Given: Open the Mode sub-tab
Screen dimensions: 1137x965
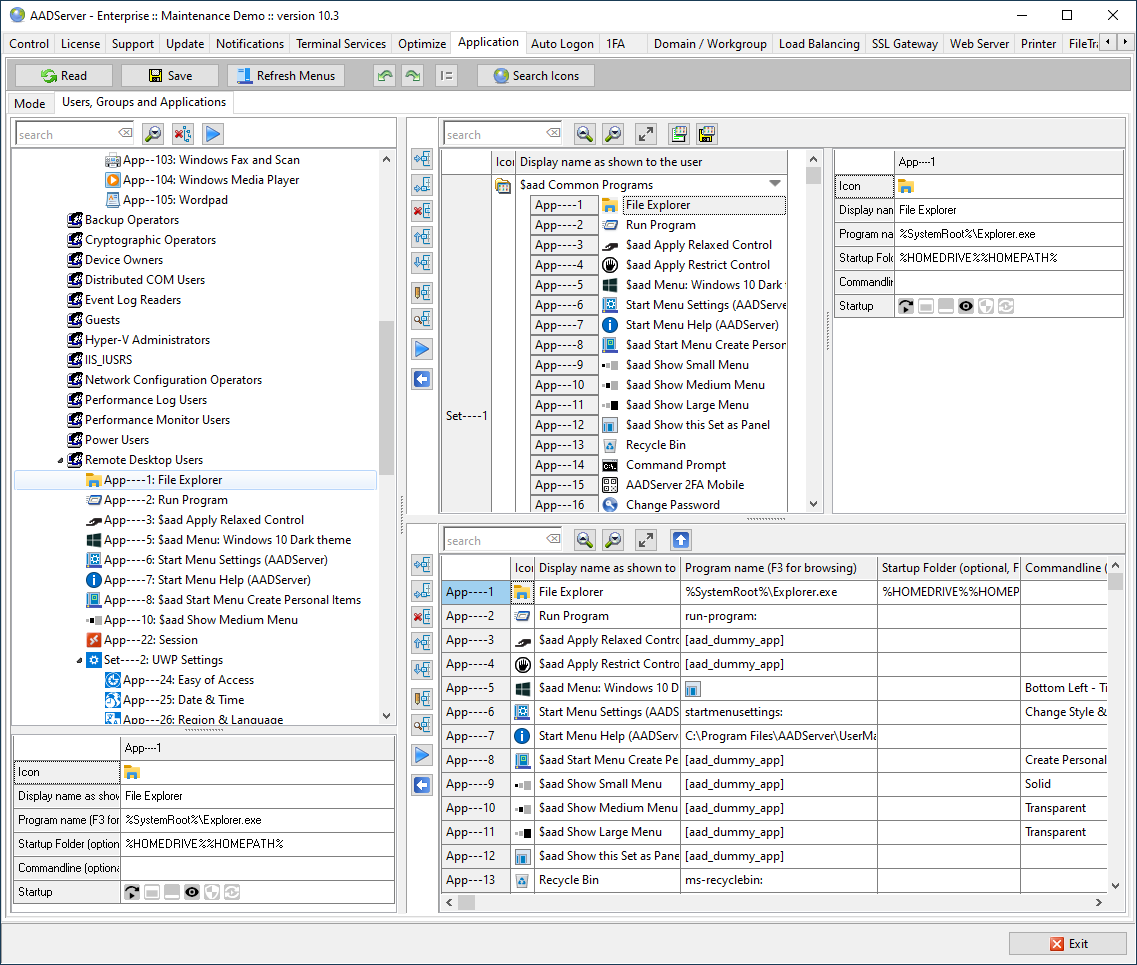Looking at the screenshot, I should click(x=29, y=103).
